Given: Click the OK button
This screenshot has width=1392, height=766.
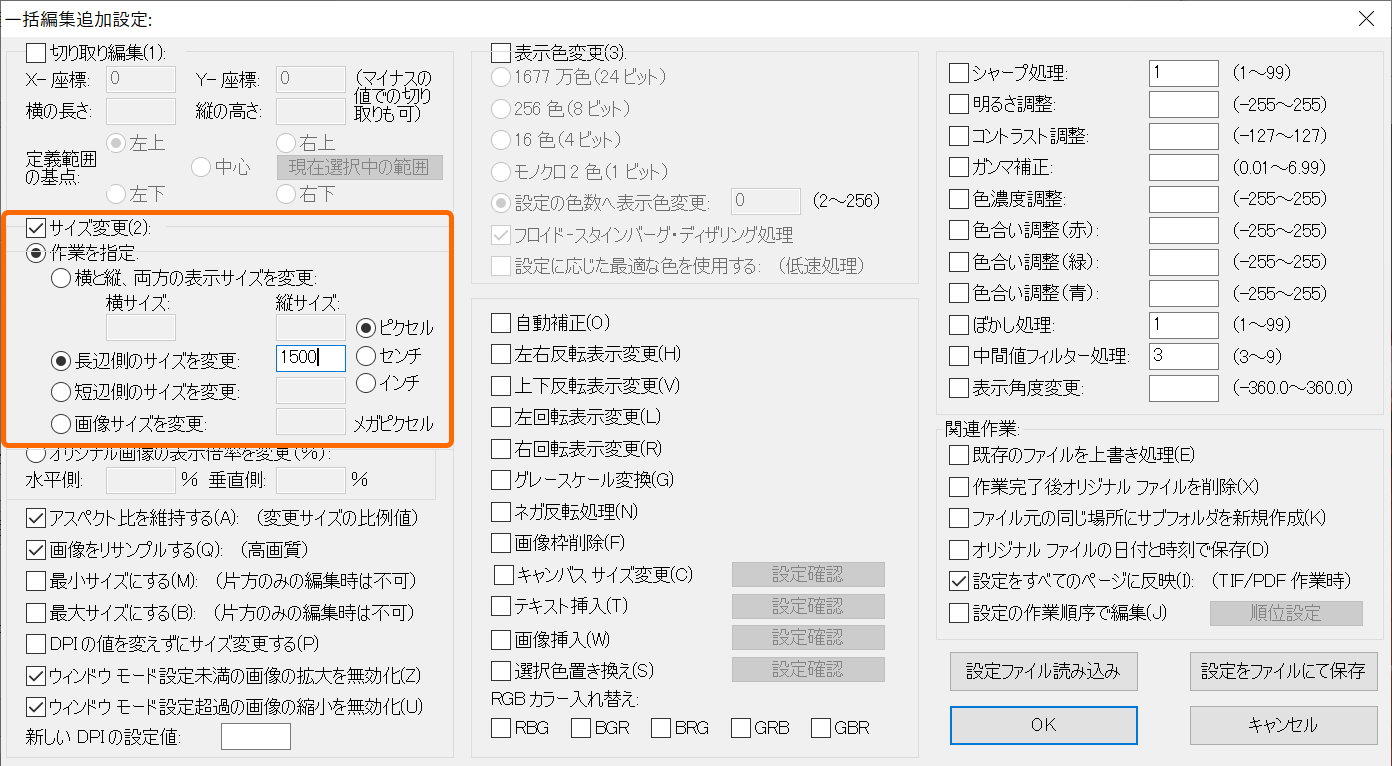Looking at the screenshot, I should pyautogui.click(x=1043, y=725).
